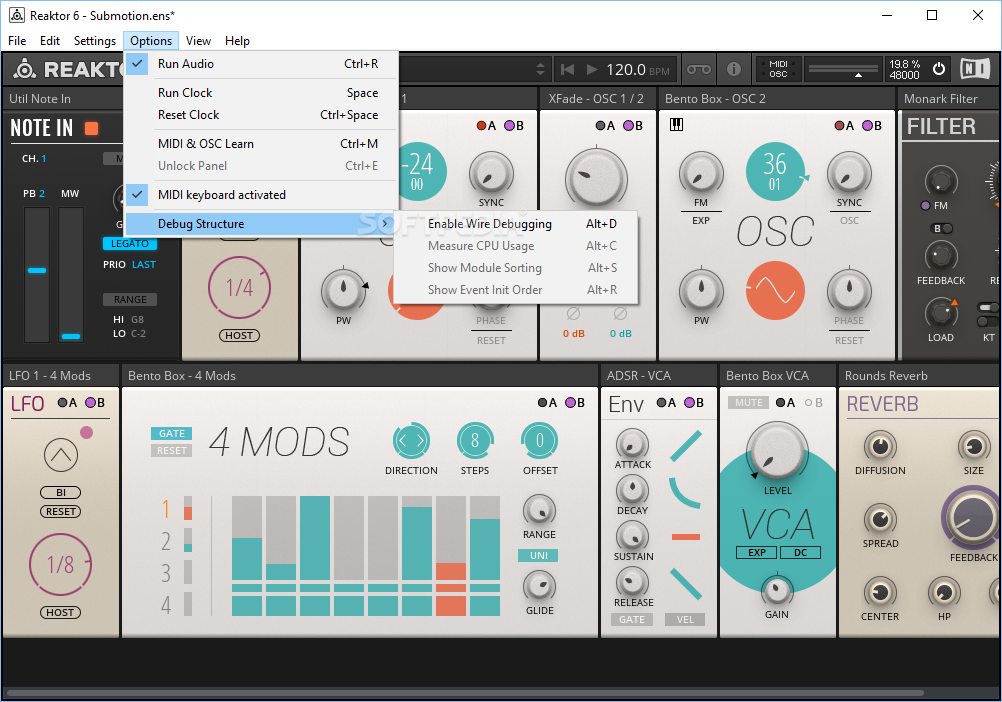Click the OSC 2 pitch value 36 dial
1002x702 pixels.
775,172
